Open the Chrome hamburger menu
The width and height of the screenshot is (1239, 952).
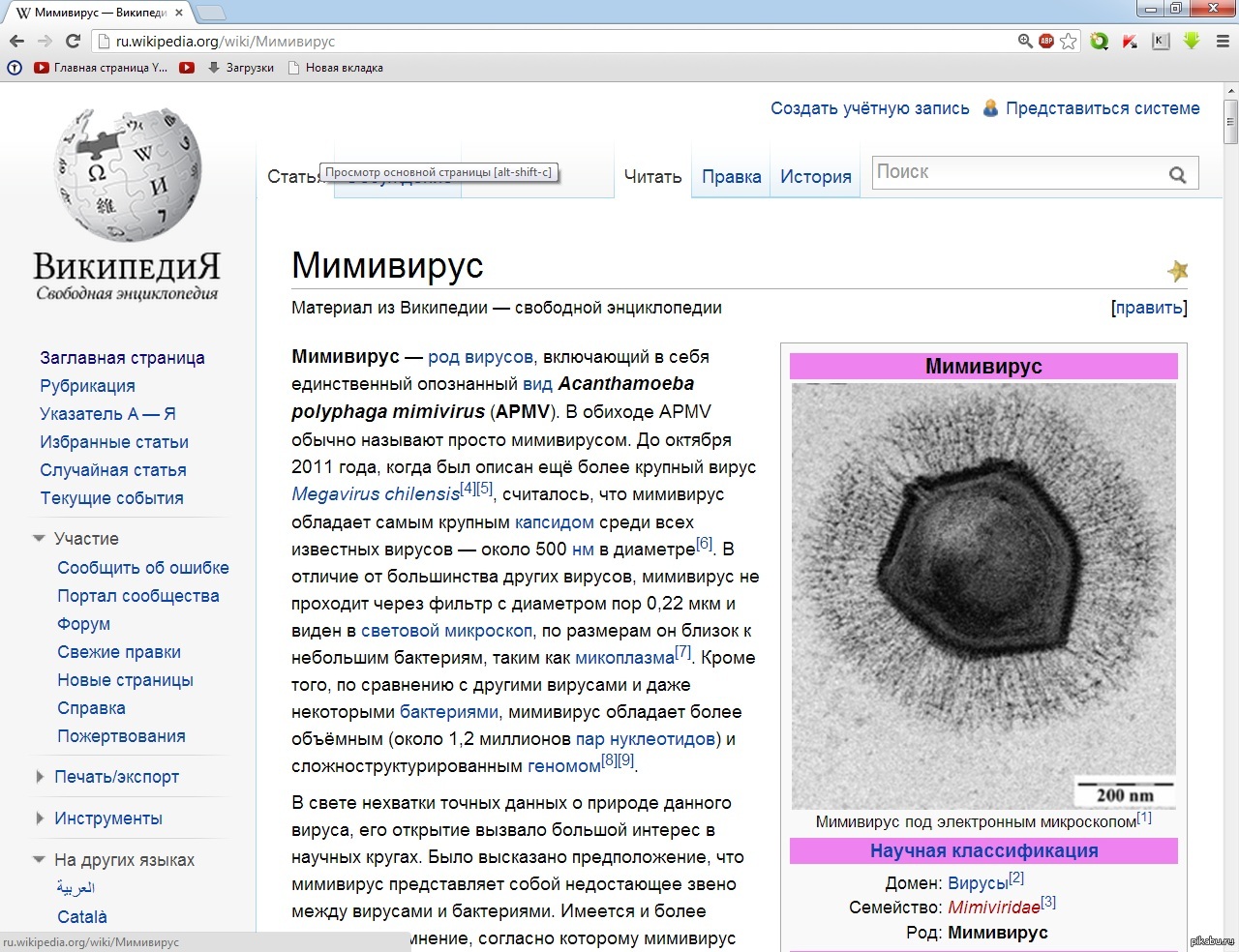click(1223, 41)
